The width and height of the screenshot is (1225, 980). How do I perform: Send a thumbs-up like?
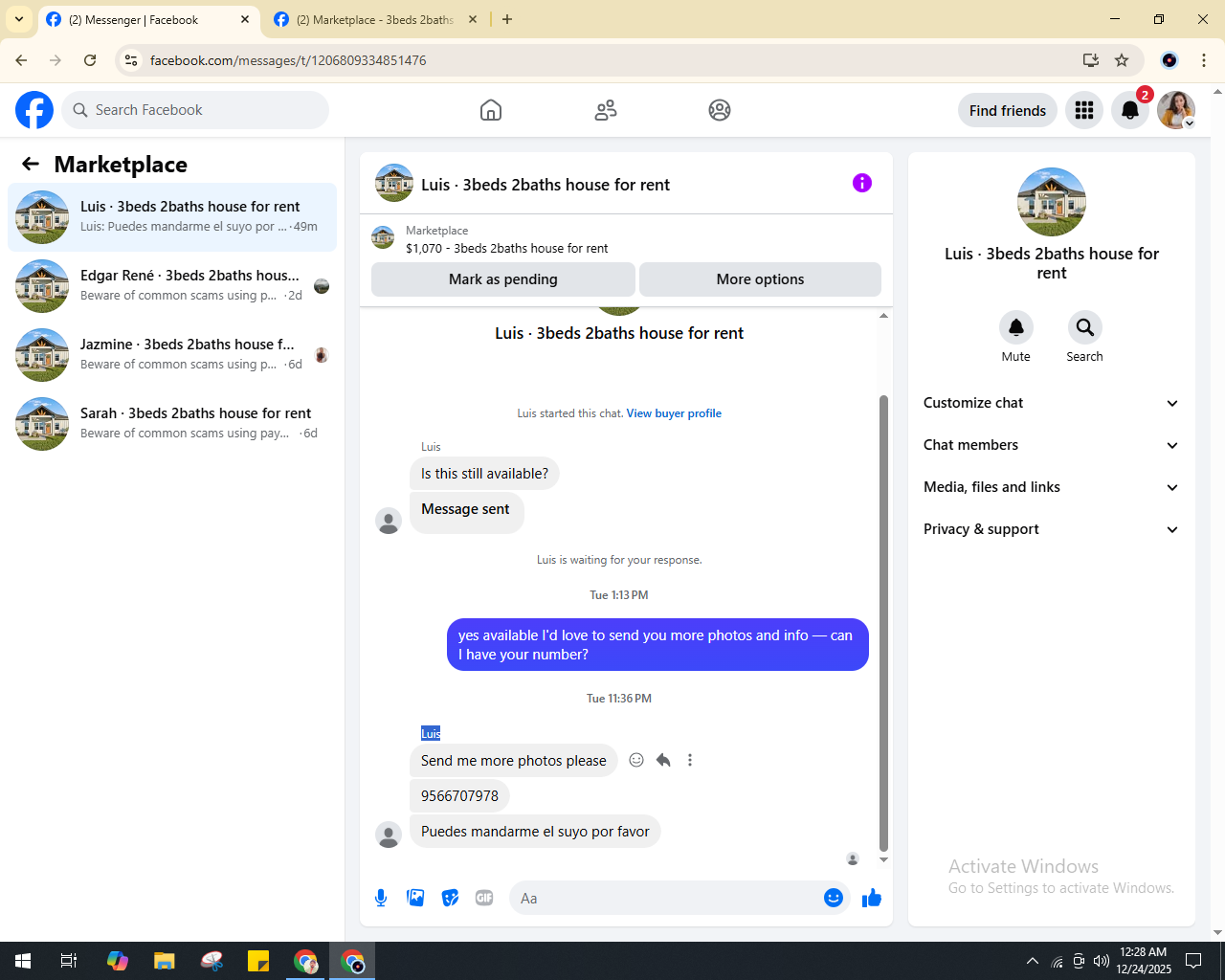[x=872, y=898]
